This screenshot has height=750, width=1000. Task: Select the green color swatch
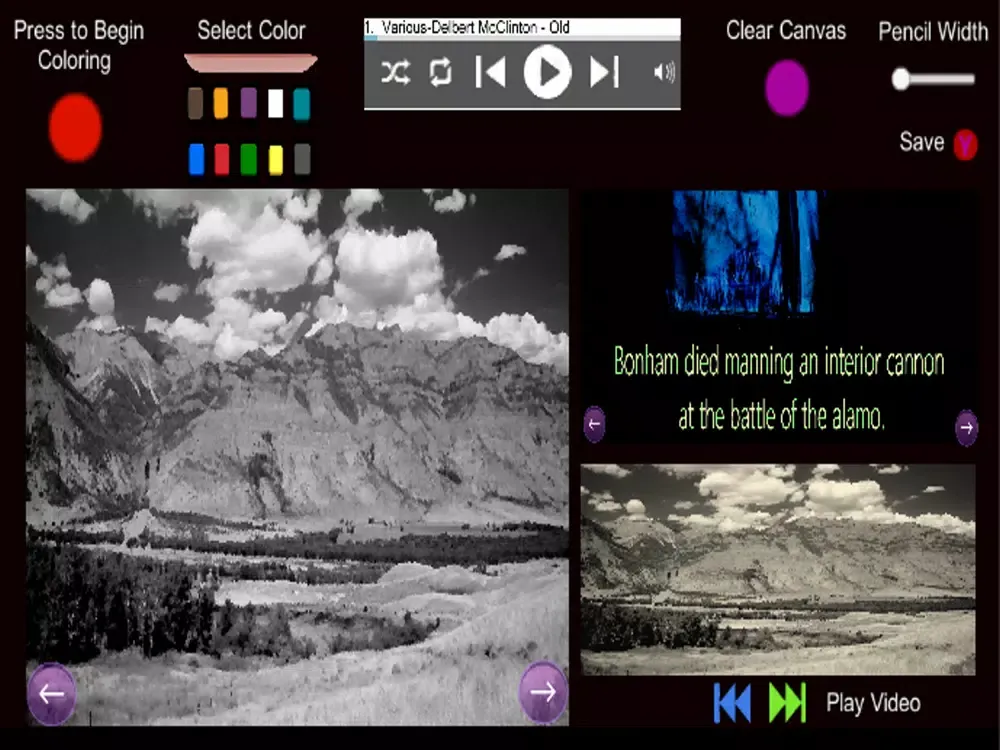coord(249,159)
